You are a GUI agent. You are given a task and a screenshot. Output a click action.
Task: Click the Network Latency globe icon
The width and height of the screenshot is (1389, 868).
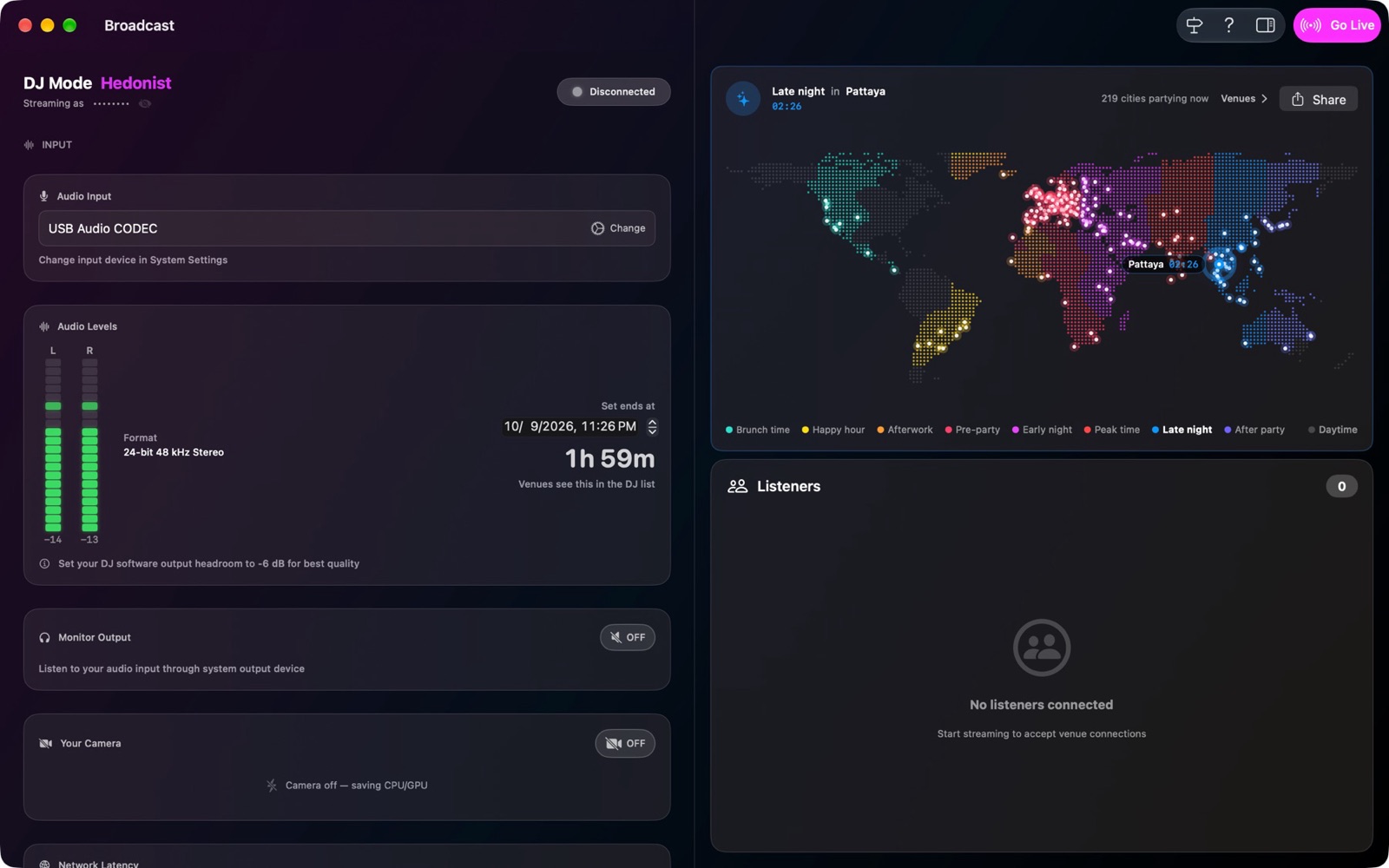44,864
